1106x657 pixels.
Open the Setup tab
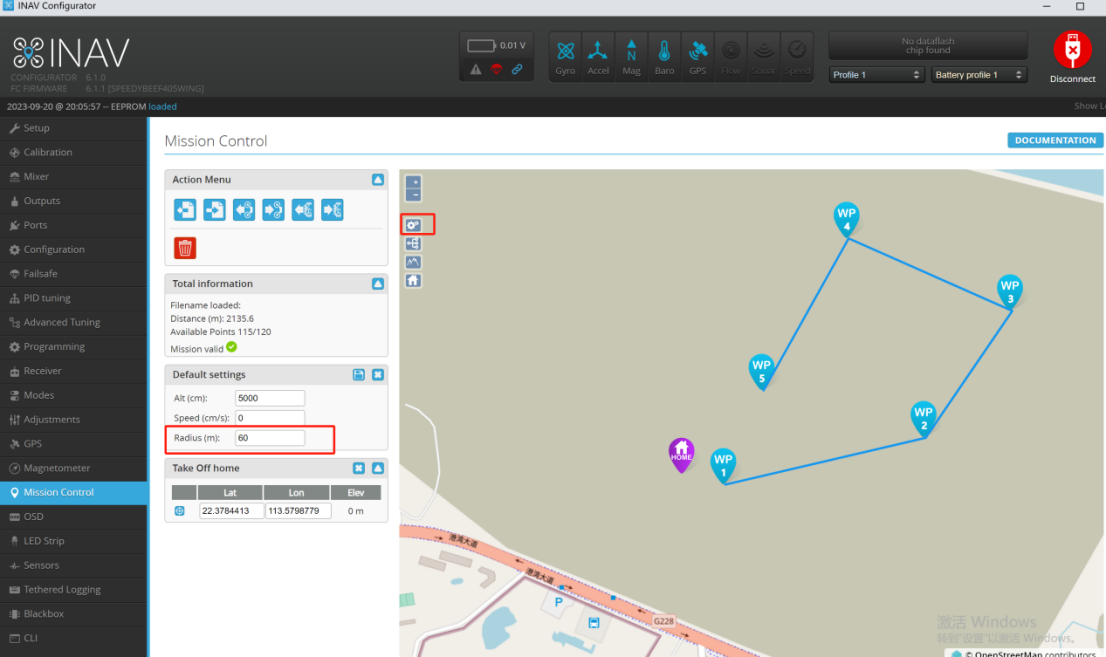(73, 128)
